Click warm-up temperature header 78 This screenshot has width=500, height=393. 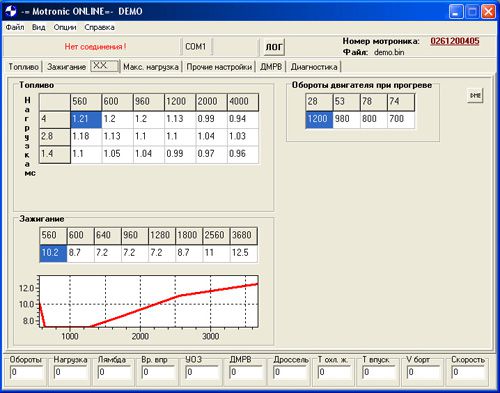pyautogui.click(x=374, y=102)
